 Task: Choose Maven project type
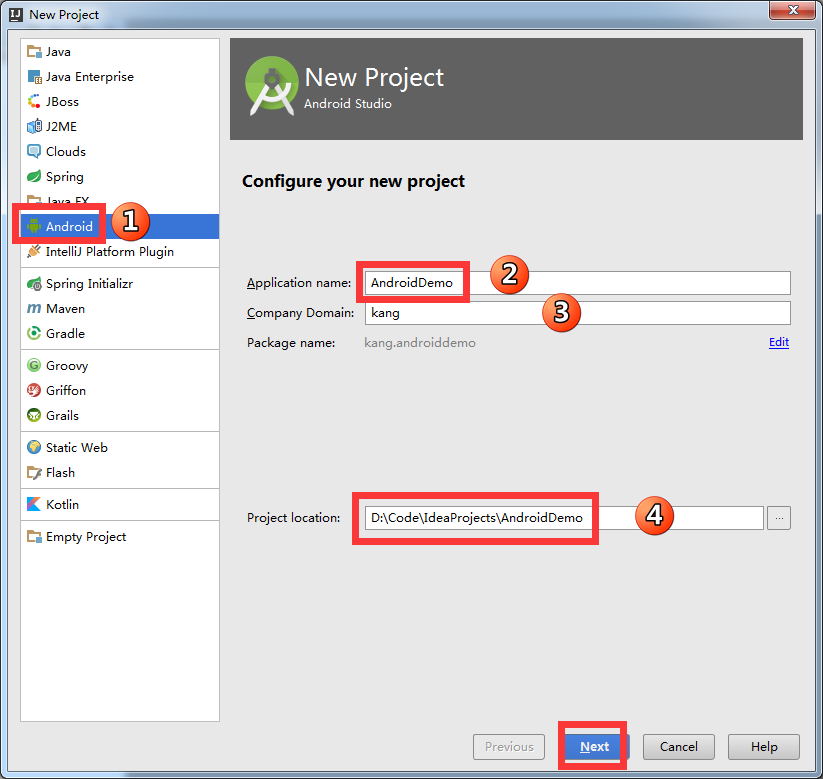(x=120, y=308)
